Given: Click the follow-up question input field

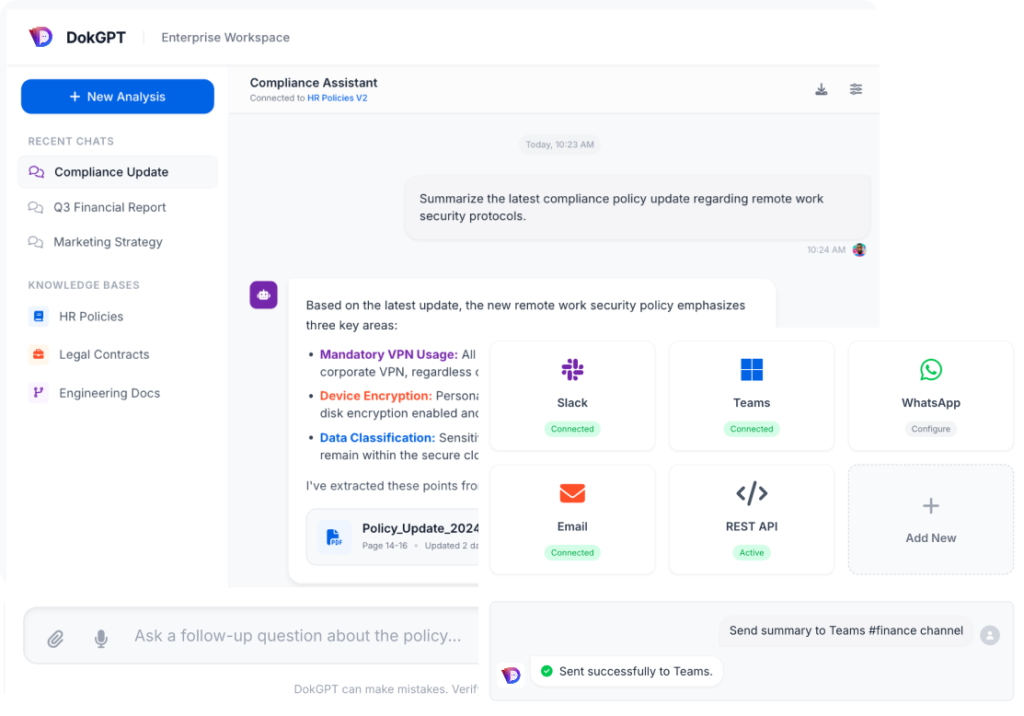Looking at the screenshot, I should tap(298, 636).
